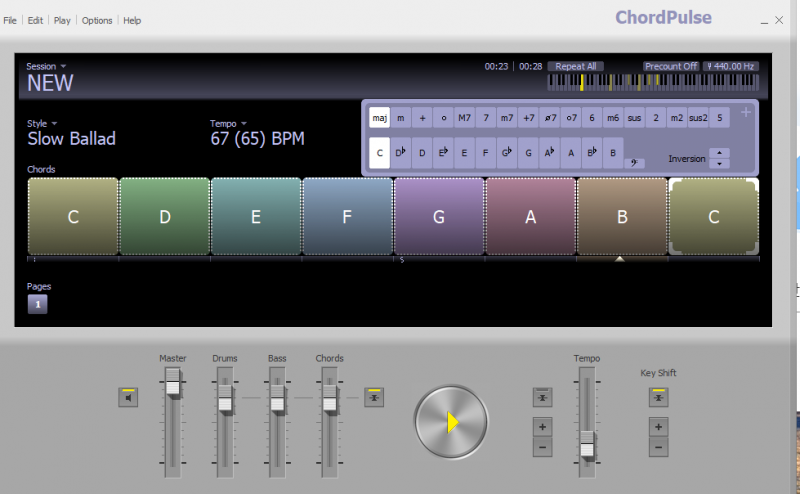This screenshot has width=800, height=494.
Task: Choose root note G flat
Action: coord(507,153)
